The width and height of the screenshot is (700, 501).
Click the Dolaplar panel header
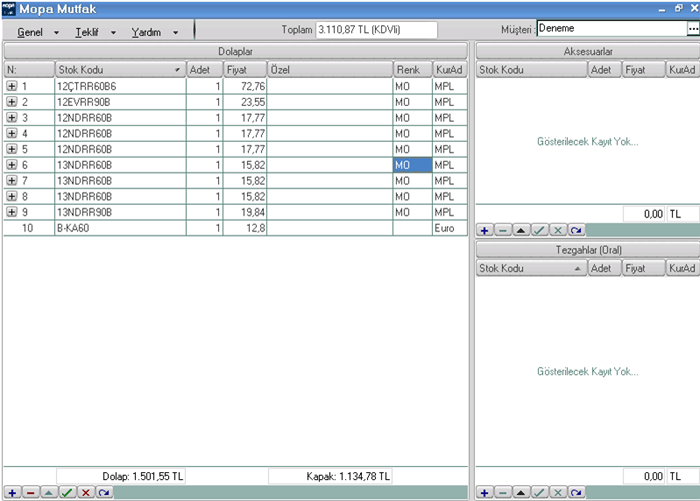pyautogui.click(x=236, y=51)
